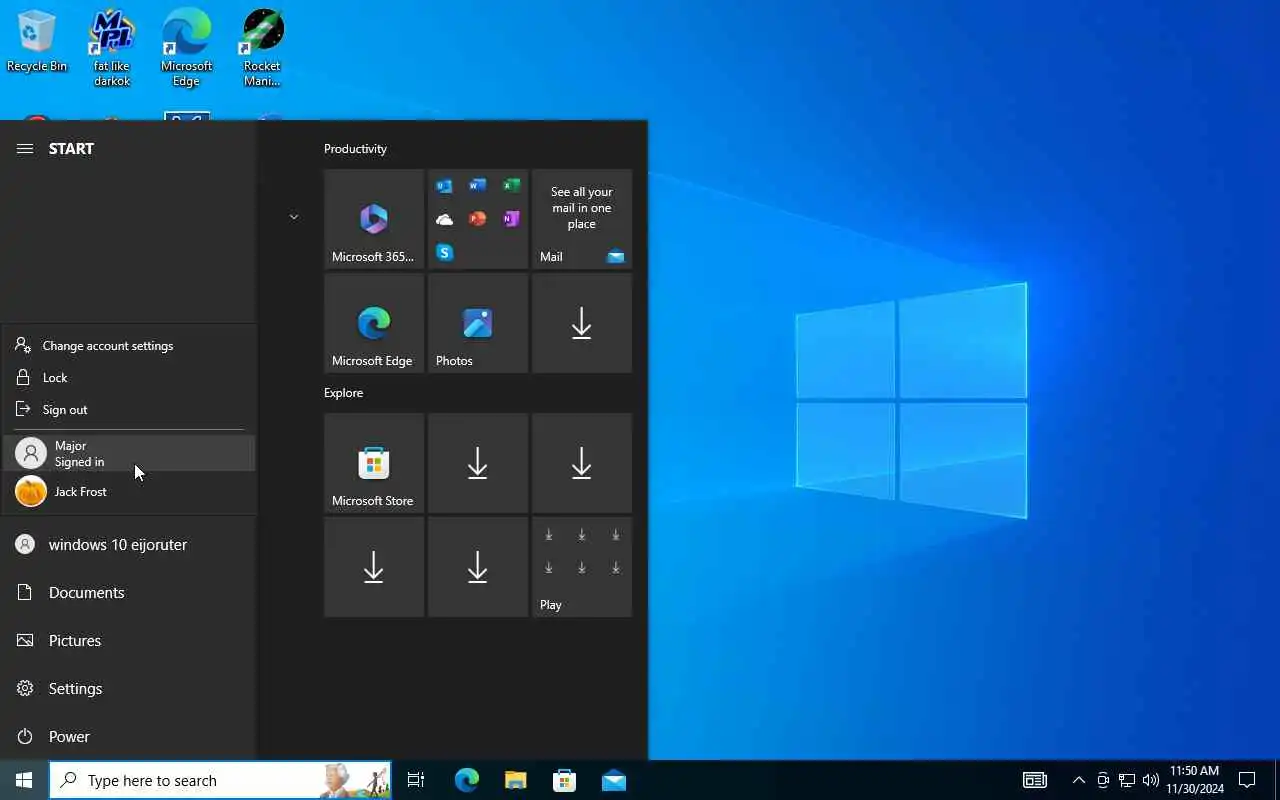Open the 'windows 10 eijoruter' account menu
The height and width of the screenshot is (800, 1280).
pos(128,544)
